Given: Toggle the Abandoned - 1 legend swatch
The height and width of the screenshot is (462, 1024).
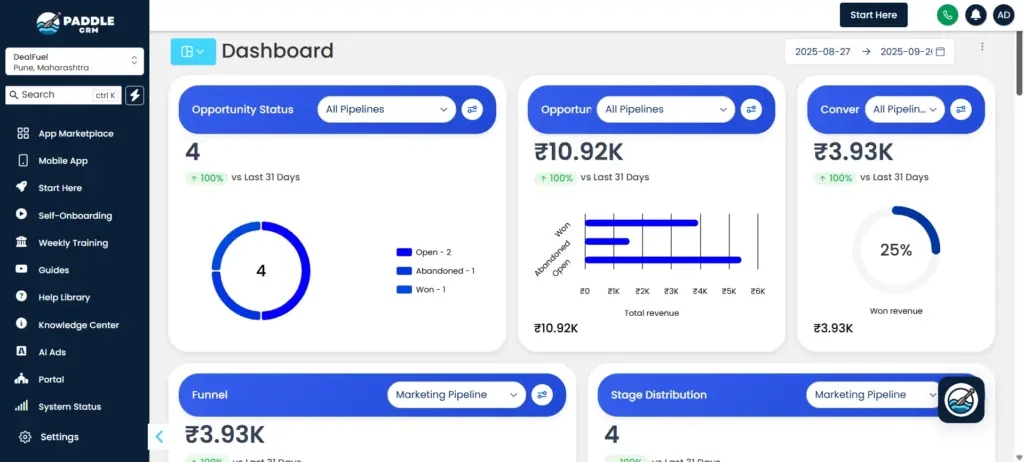Looking at the screenshot, I should point(404,271).
